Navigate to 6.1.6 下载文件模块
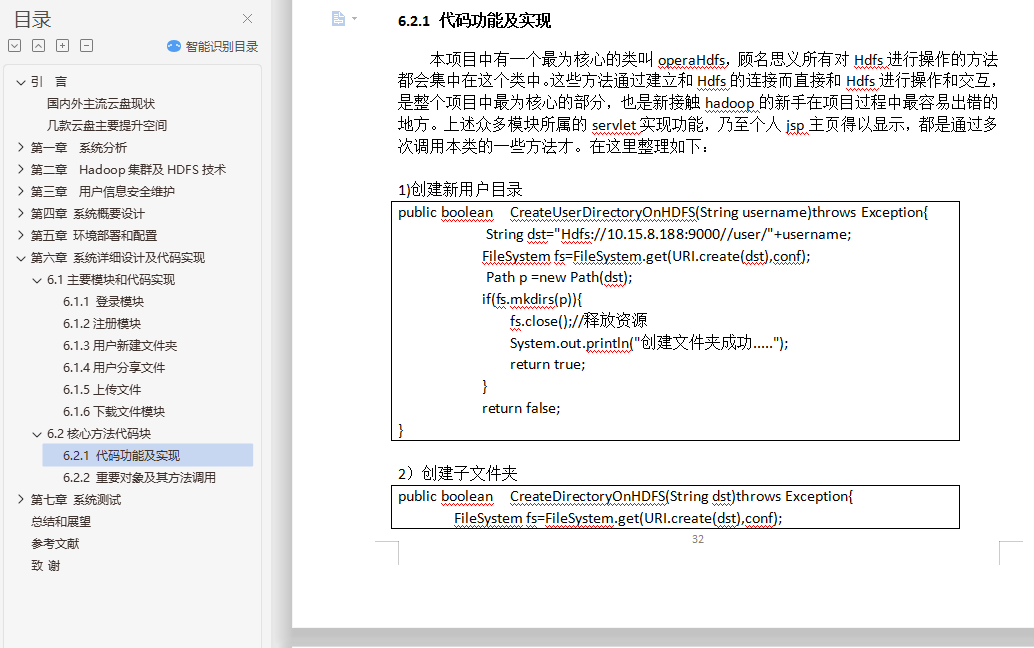 point(114,411)
